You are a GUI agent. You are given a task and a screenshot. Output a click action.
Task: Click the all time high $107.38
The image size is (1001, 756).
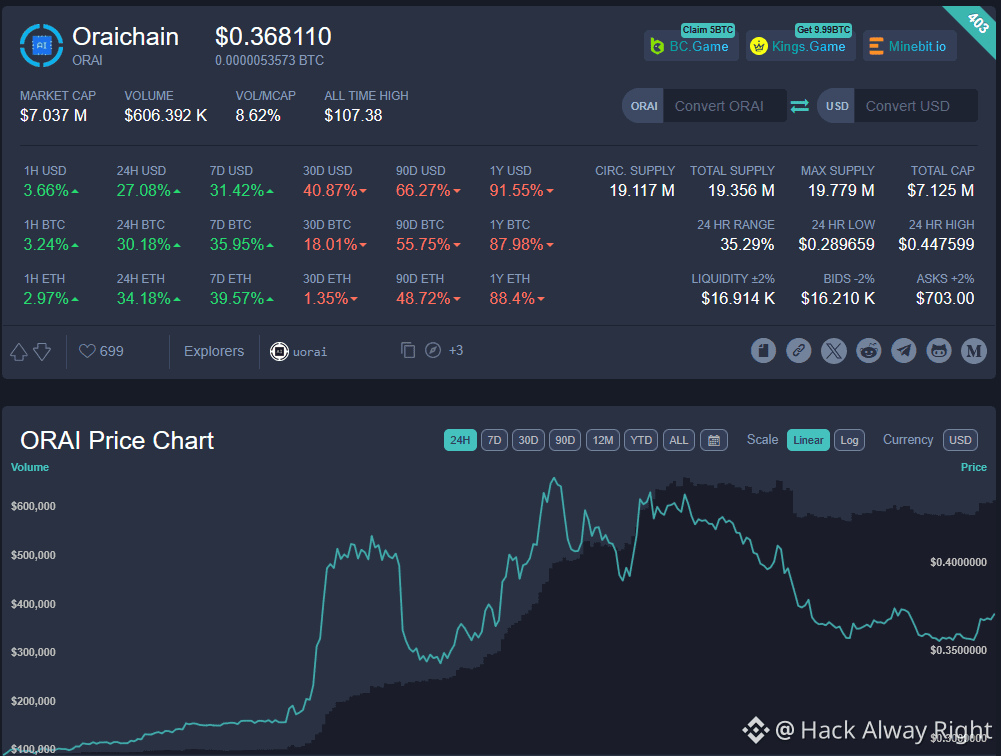click(353, 116)
